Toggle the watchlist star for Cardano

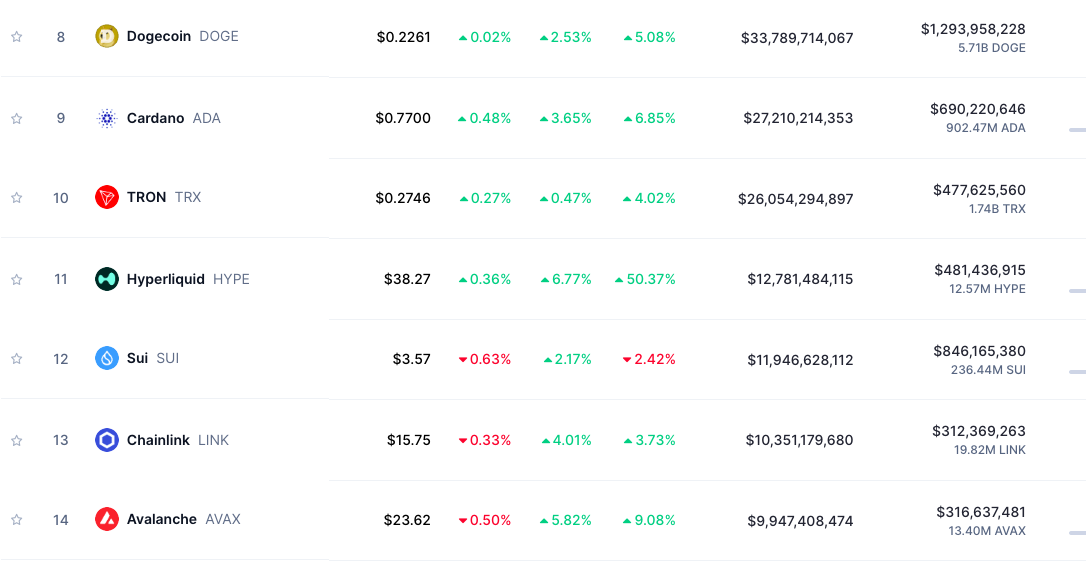point(17,118)
